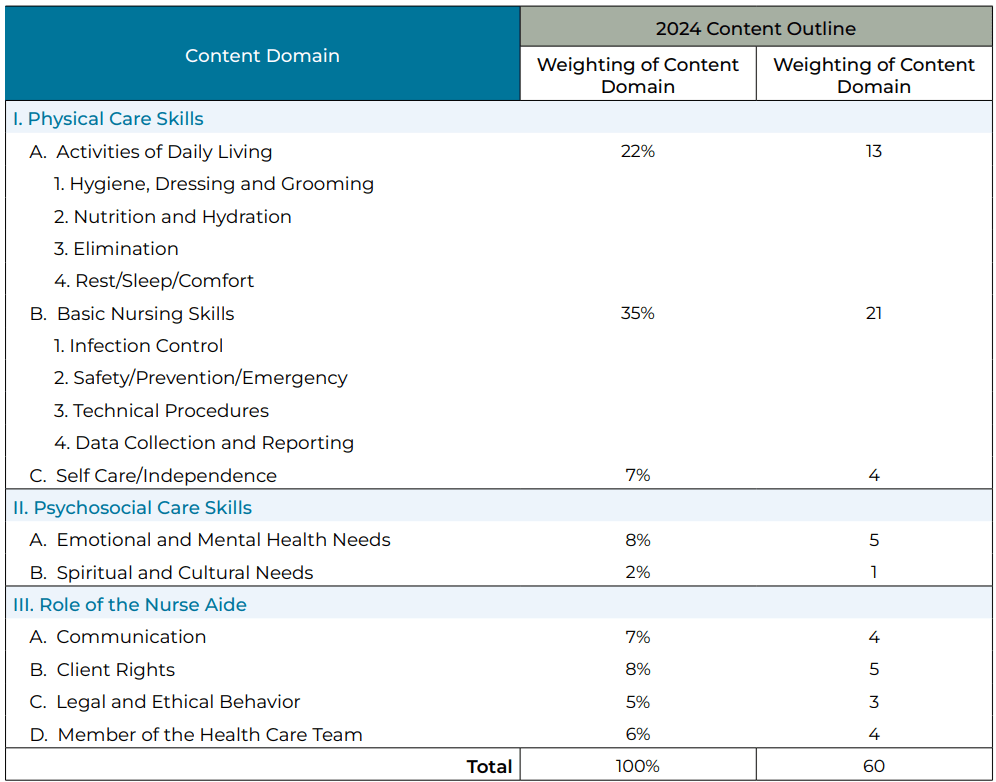The height and width of the screenshot is (782, 996).
Task: Click the Nutrition and Hydration item
Action: point(173,217)
